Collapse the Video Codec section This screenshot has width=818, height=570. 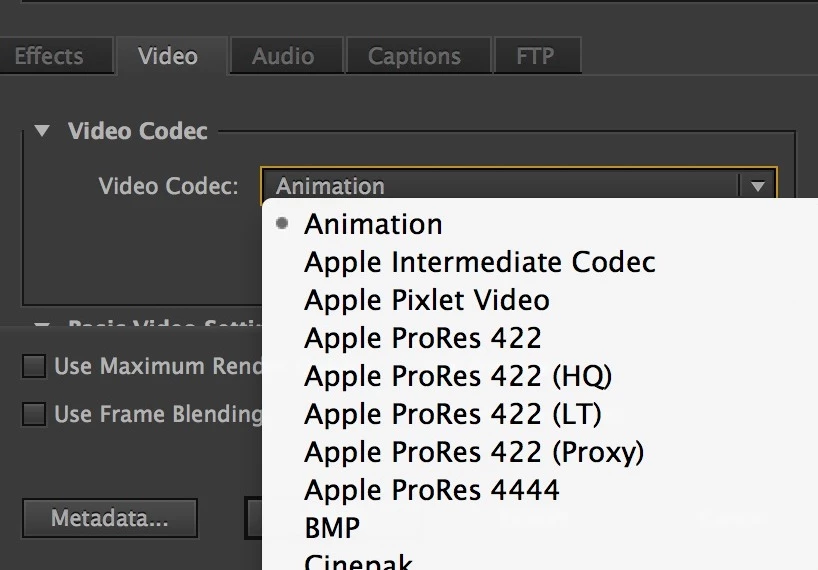click(x=41, y=131)
